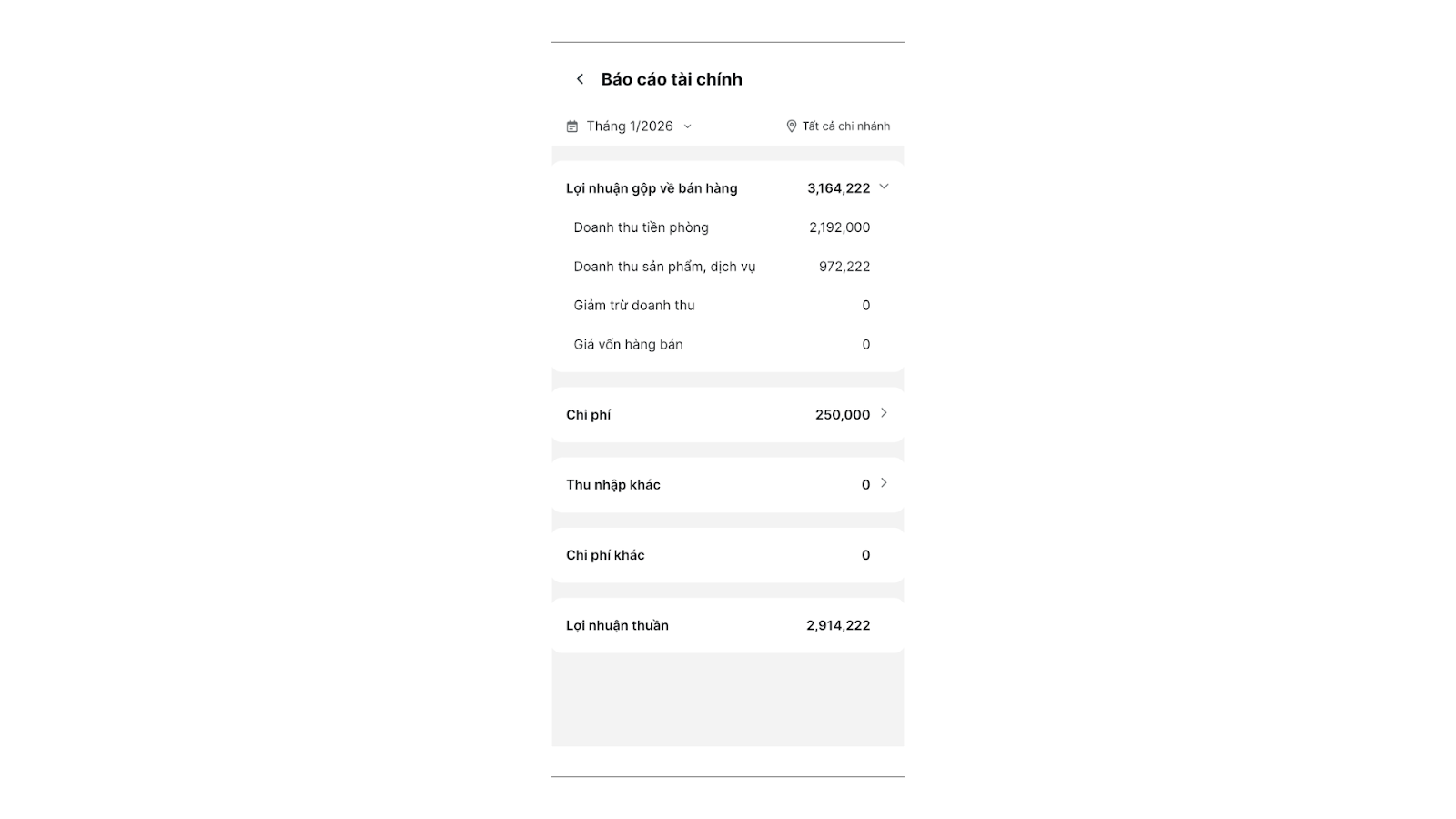Select the Giá vốn hàng bán line

(722, 345)
